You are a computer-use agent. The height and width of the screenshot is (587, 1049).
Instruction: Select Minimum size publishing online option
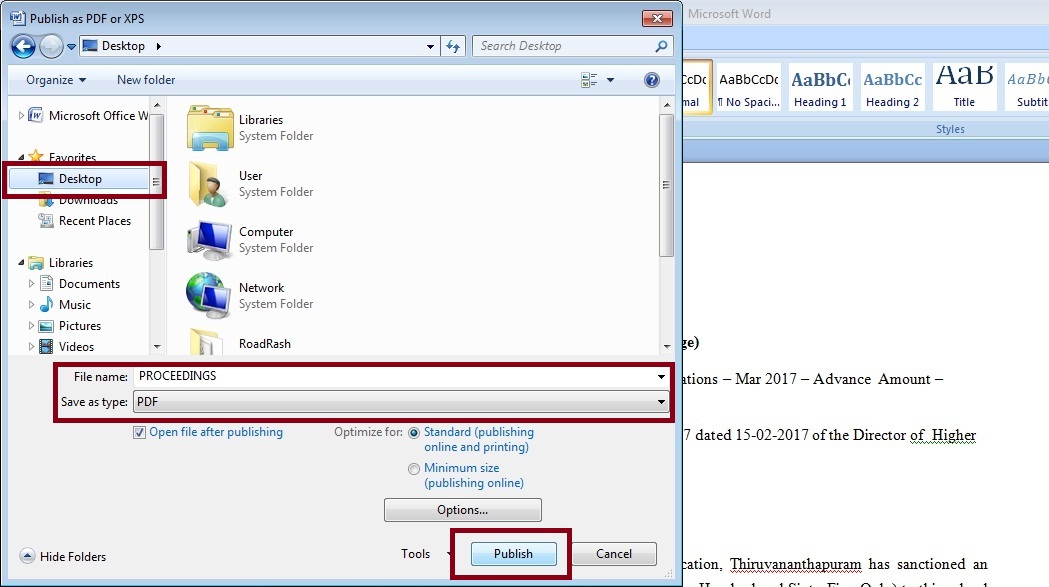tap(414, 469)
